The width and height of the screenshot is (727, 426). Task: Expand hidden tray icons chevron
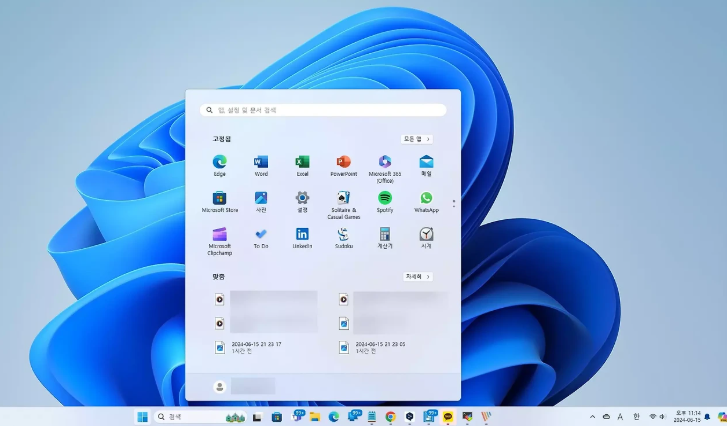pos(592,417)
